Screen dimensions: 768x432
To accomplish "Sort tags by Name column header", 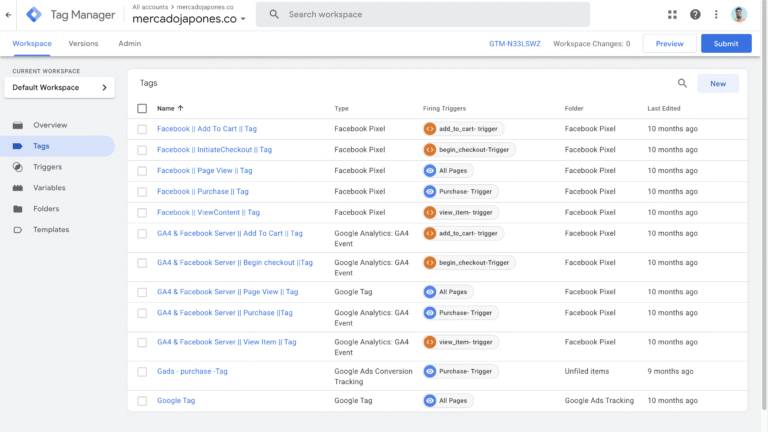I will pyautogui.click(x=166, y=108).
